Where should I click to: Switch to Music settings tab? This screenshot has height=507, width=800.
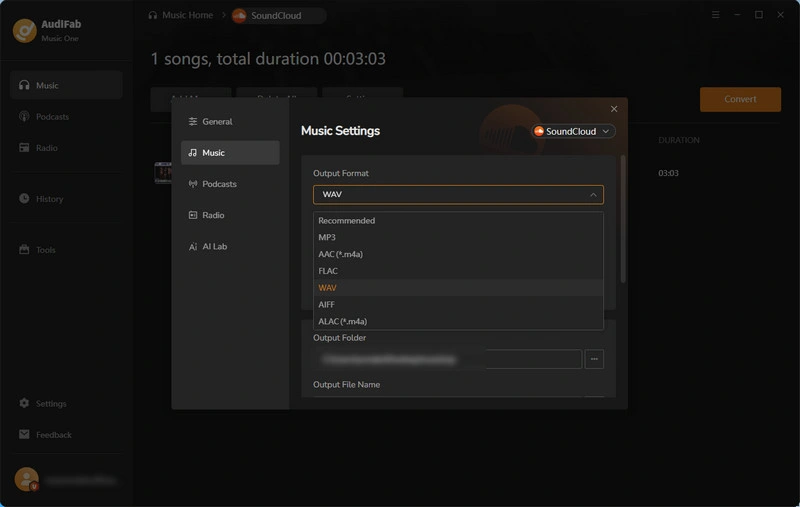pyautogui.click(x=230, y=153)
